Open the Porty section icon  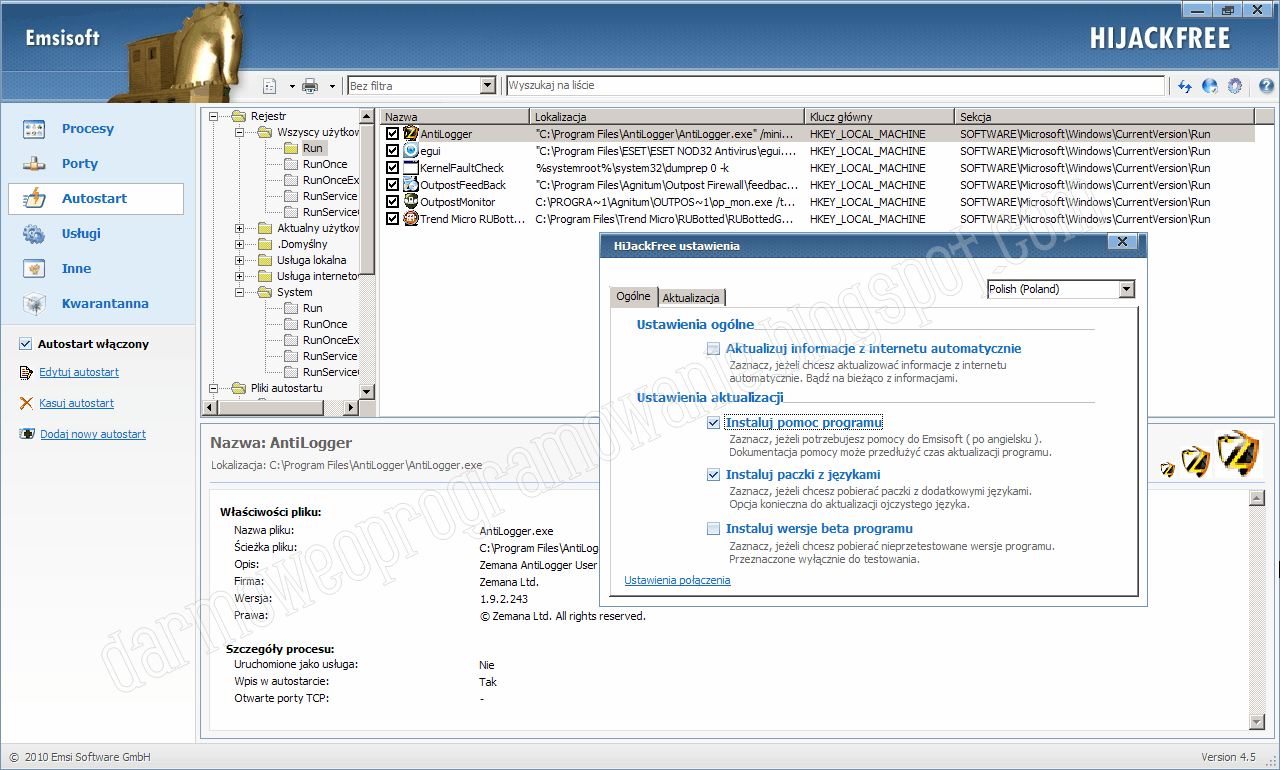[34, 164]
